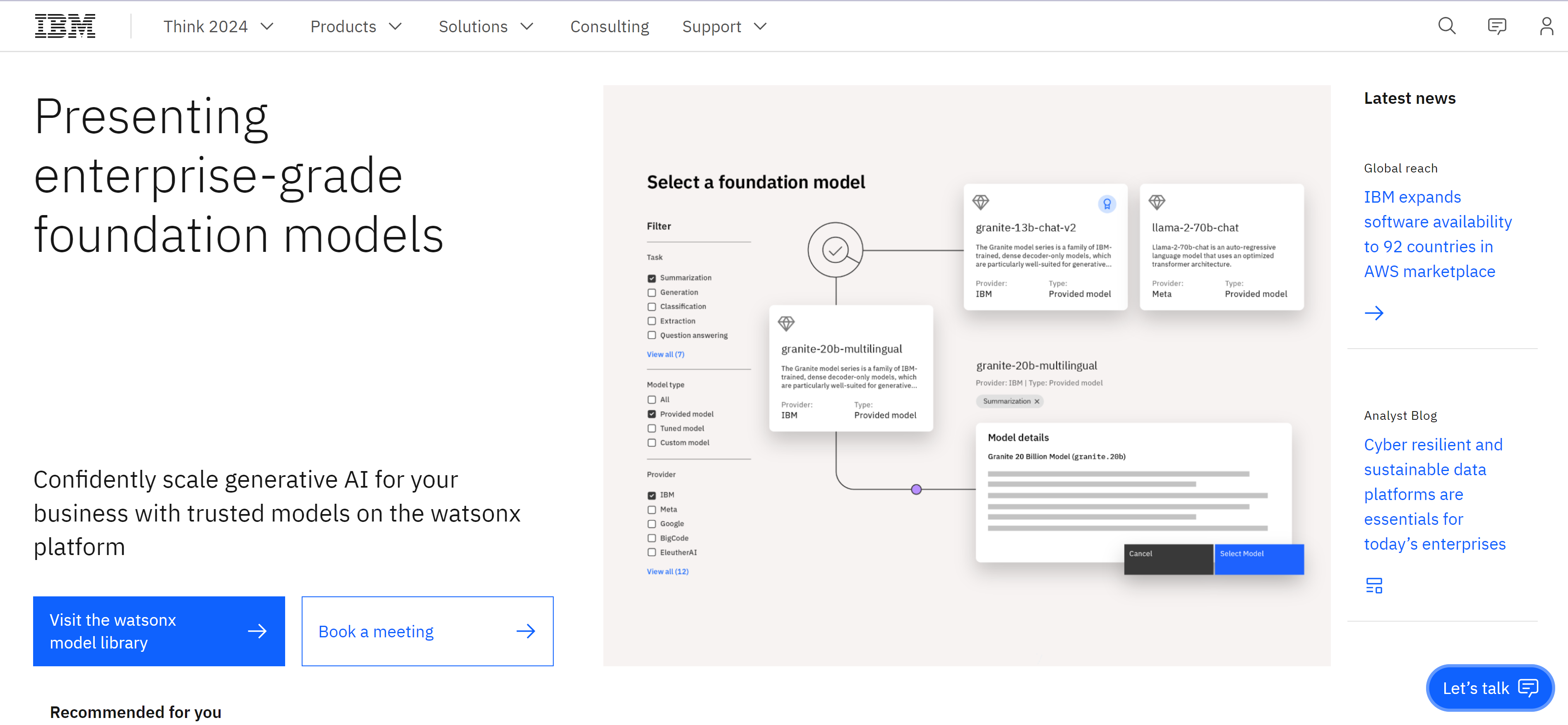Screen dimensions: 1568x725
Task: Check the Generation task checkbox
Action: tap(651, 292)
